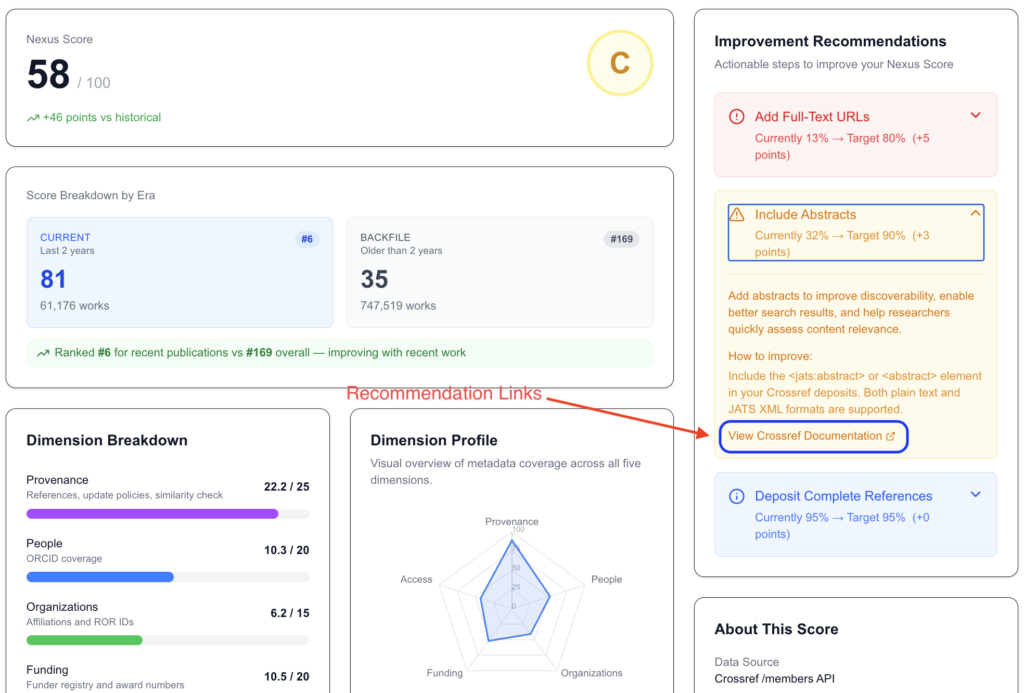Click the external link icon after View Crossref Documentation
1024x693 pixels.
(x=891, y=436)
